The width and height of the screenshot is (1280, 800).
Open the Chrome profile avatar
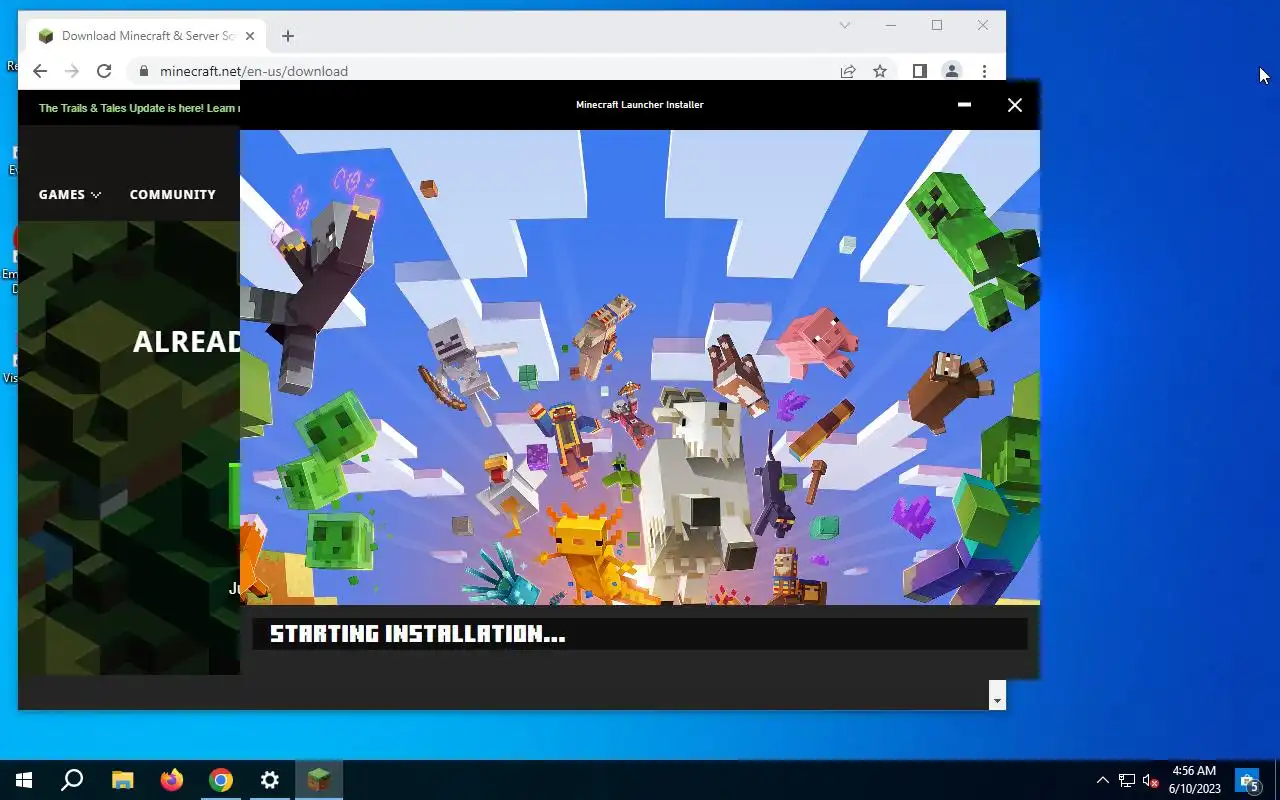pos(952,71)
